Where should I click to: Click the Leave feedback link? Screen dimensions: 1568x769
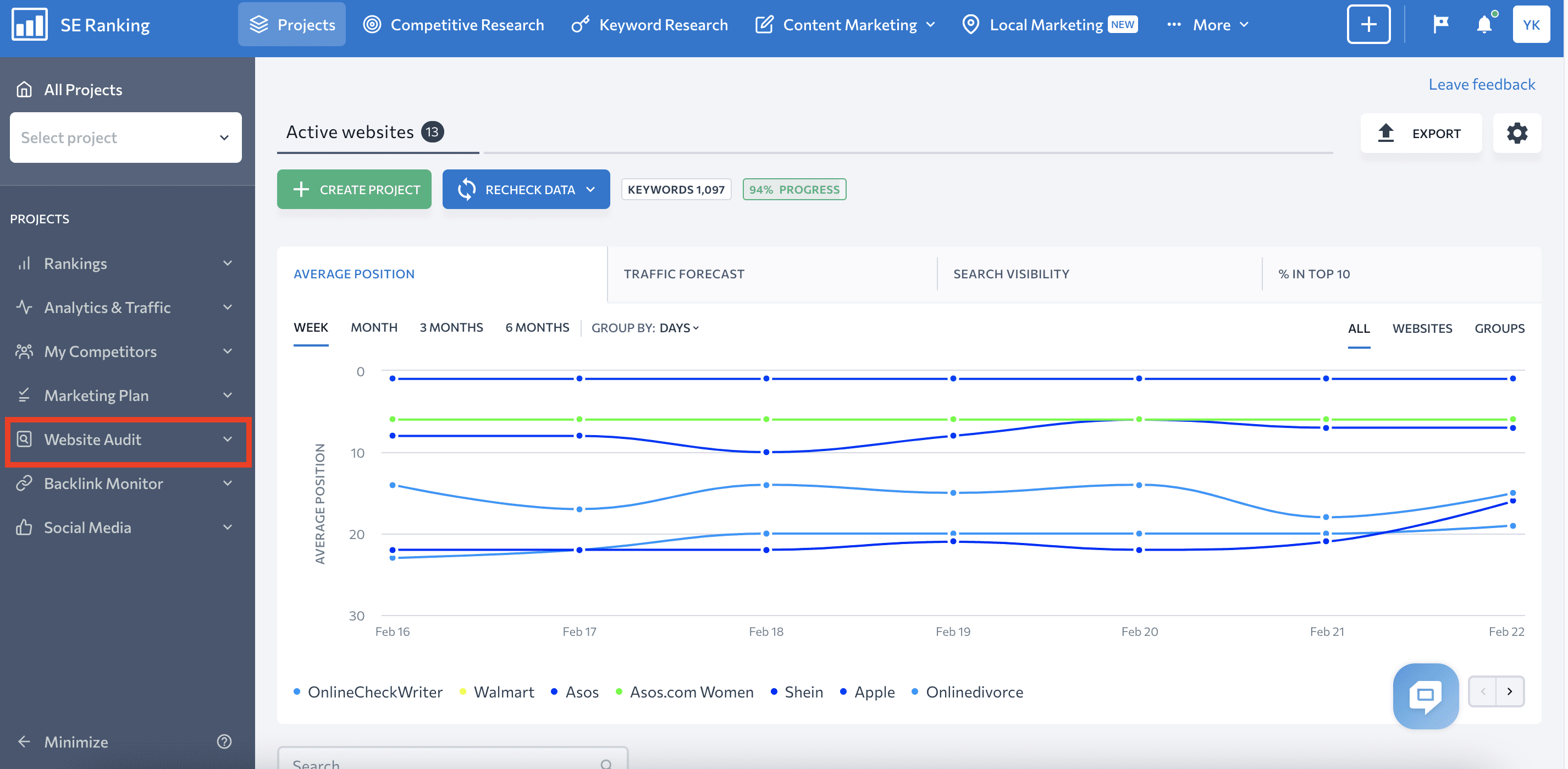[x=1483, y=84]
